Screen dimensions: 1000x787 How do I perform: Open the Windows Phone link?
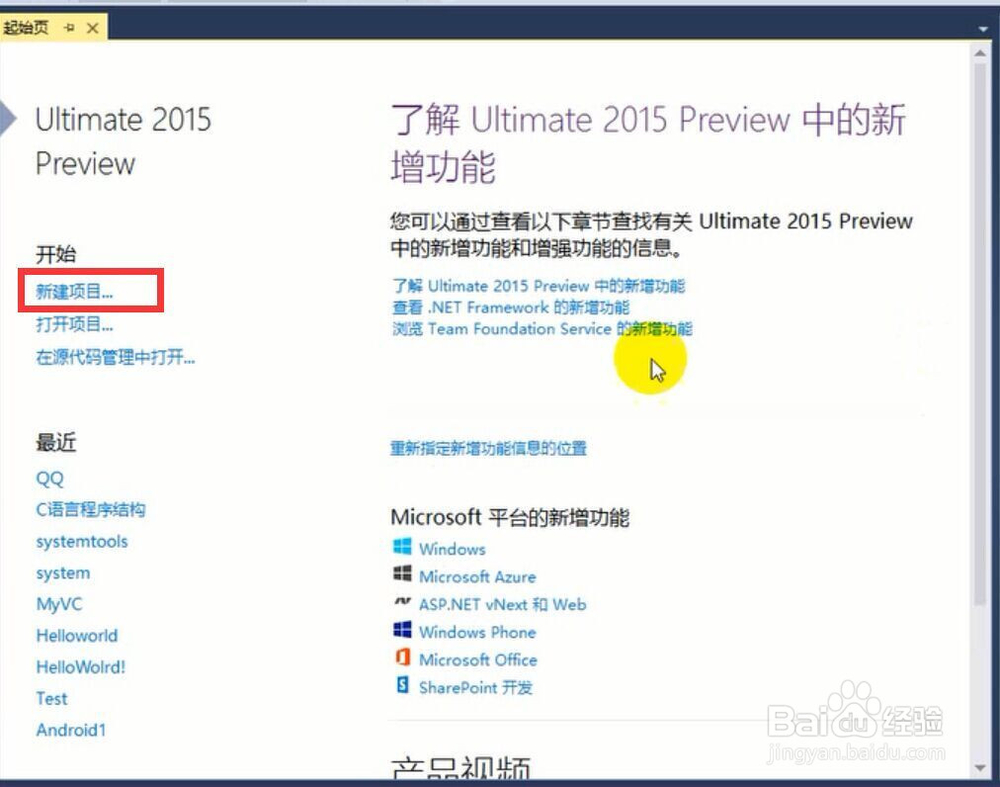coord(478,633)
